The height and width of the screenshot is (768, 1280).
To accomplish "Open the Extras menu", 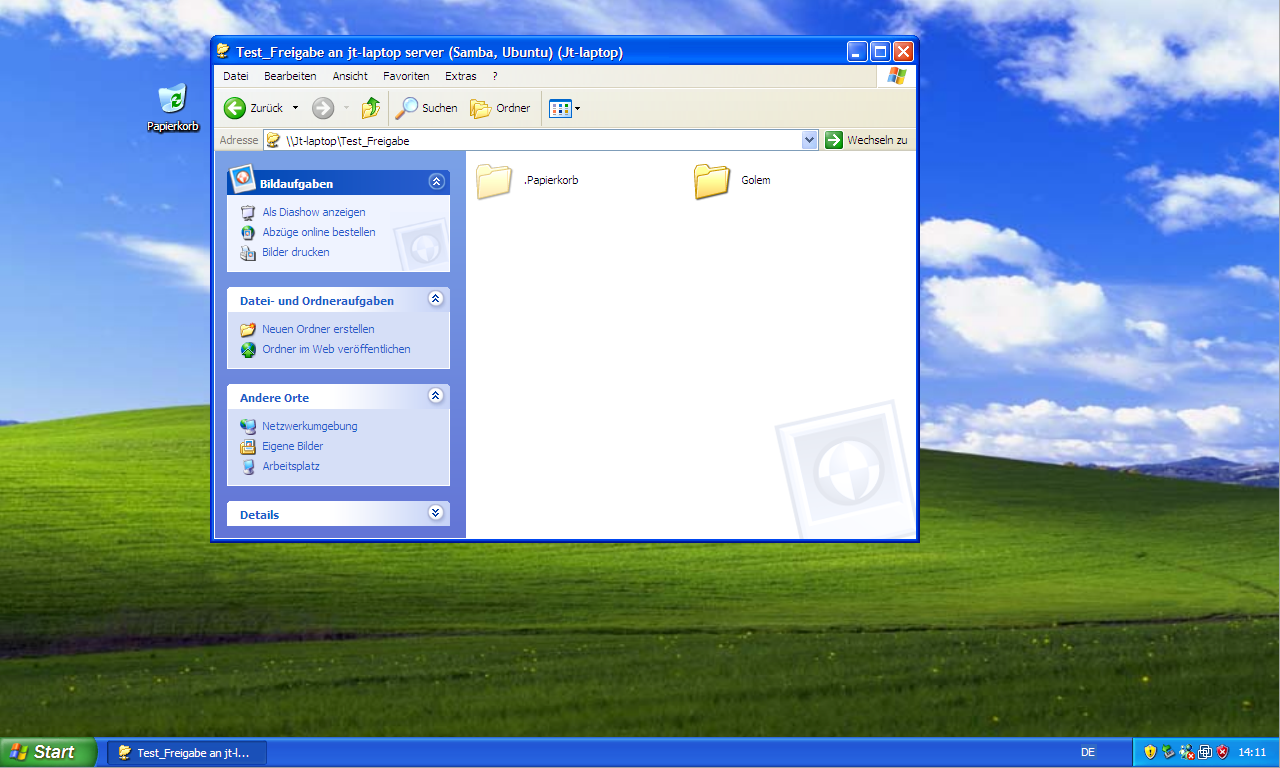I will pos(461,76).
